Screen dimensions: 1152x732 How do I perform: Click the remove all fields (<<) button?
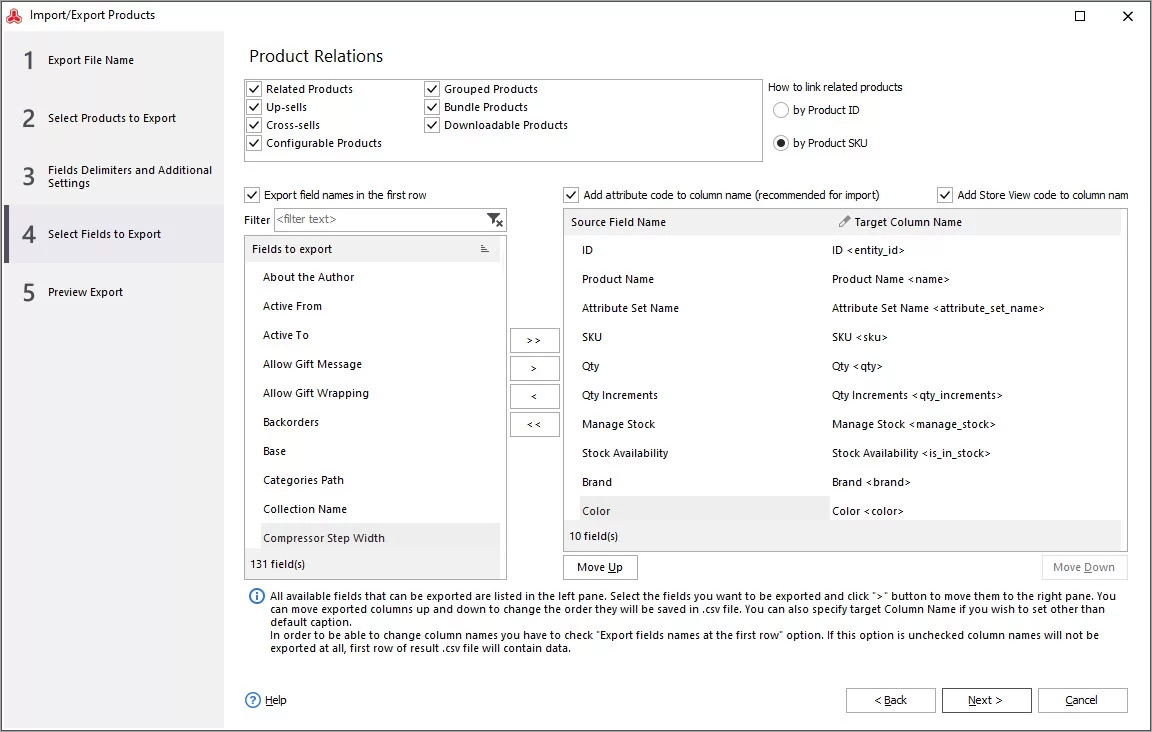[534, 424]
